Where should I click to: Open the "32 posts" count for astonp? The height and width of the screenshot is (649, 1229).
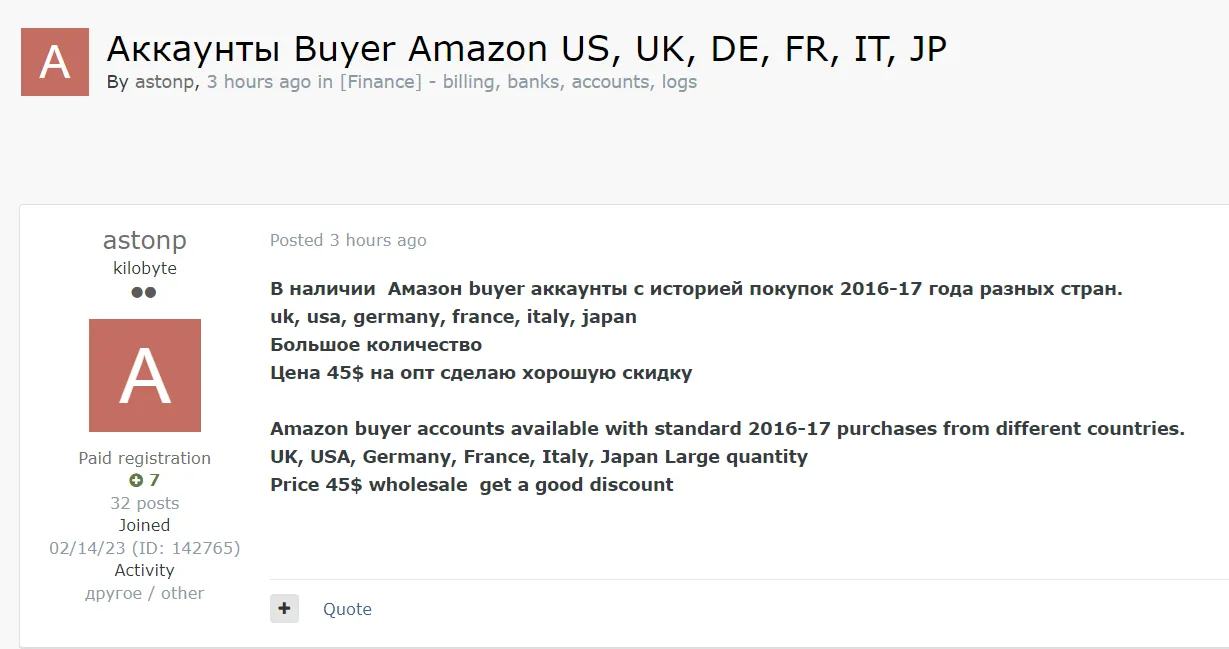click(145, 503)
